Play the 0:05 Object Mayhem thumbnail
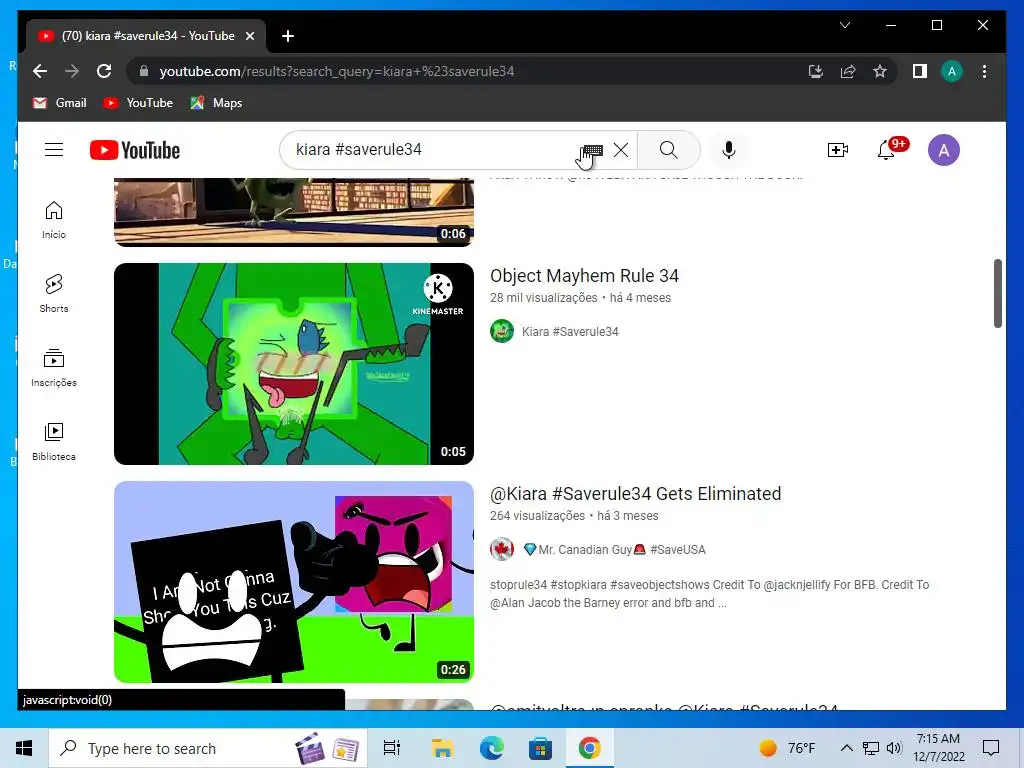Screen dimensions: 1024x768 coord(294,364)
